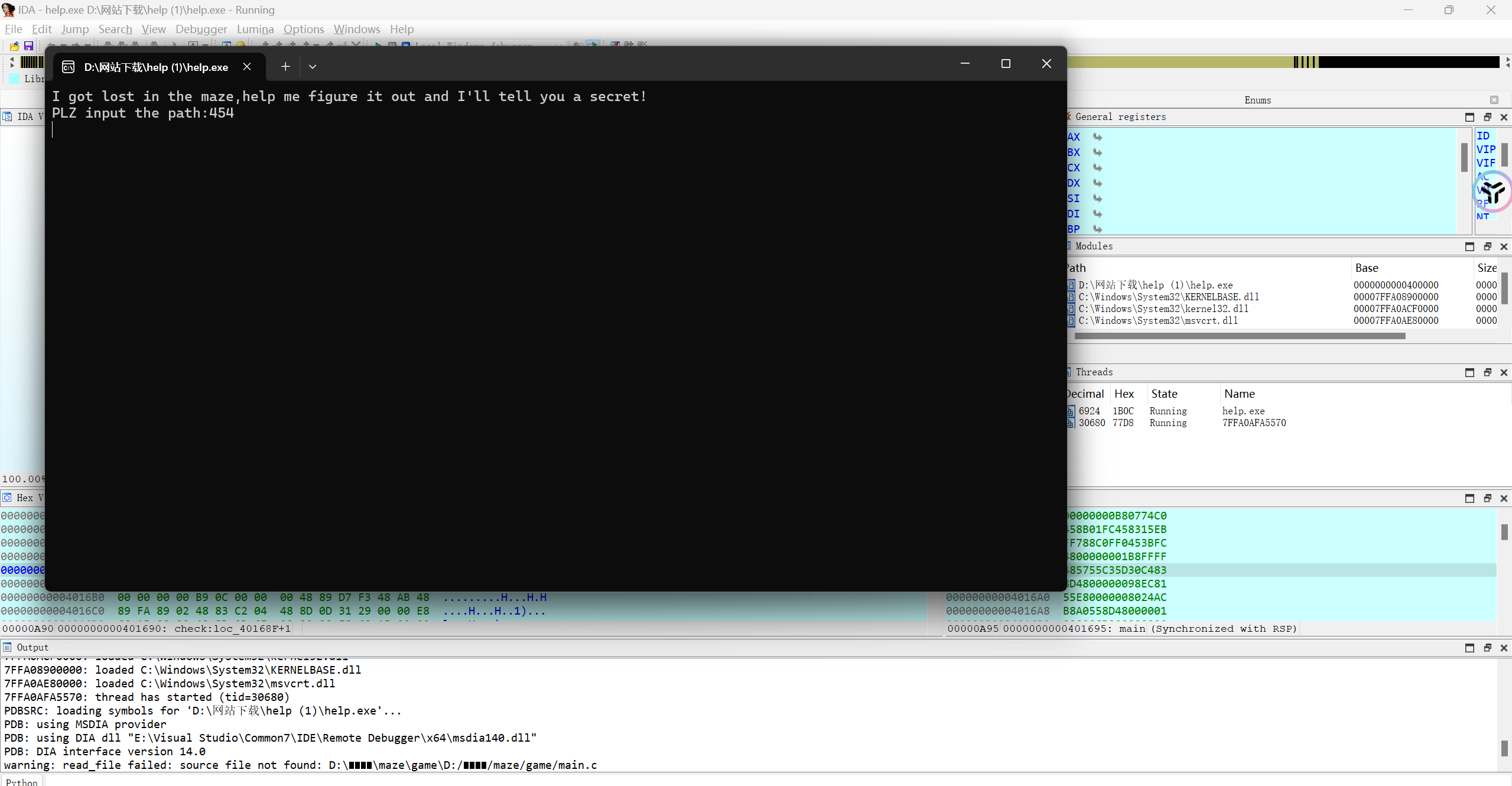Screen dimensions: 1512x786
Task: Switch to the Enums tab
Action: (1257, 100)
